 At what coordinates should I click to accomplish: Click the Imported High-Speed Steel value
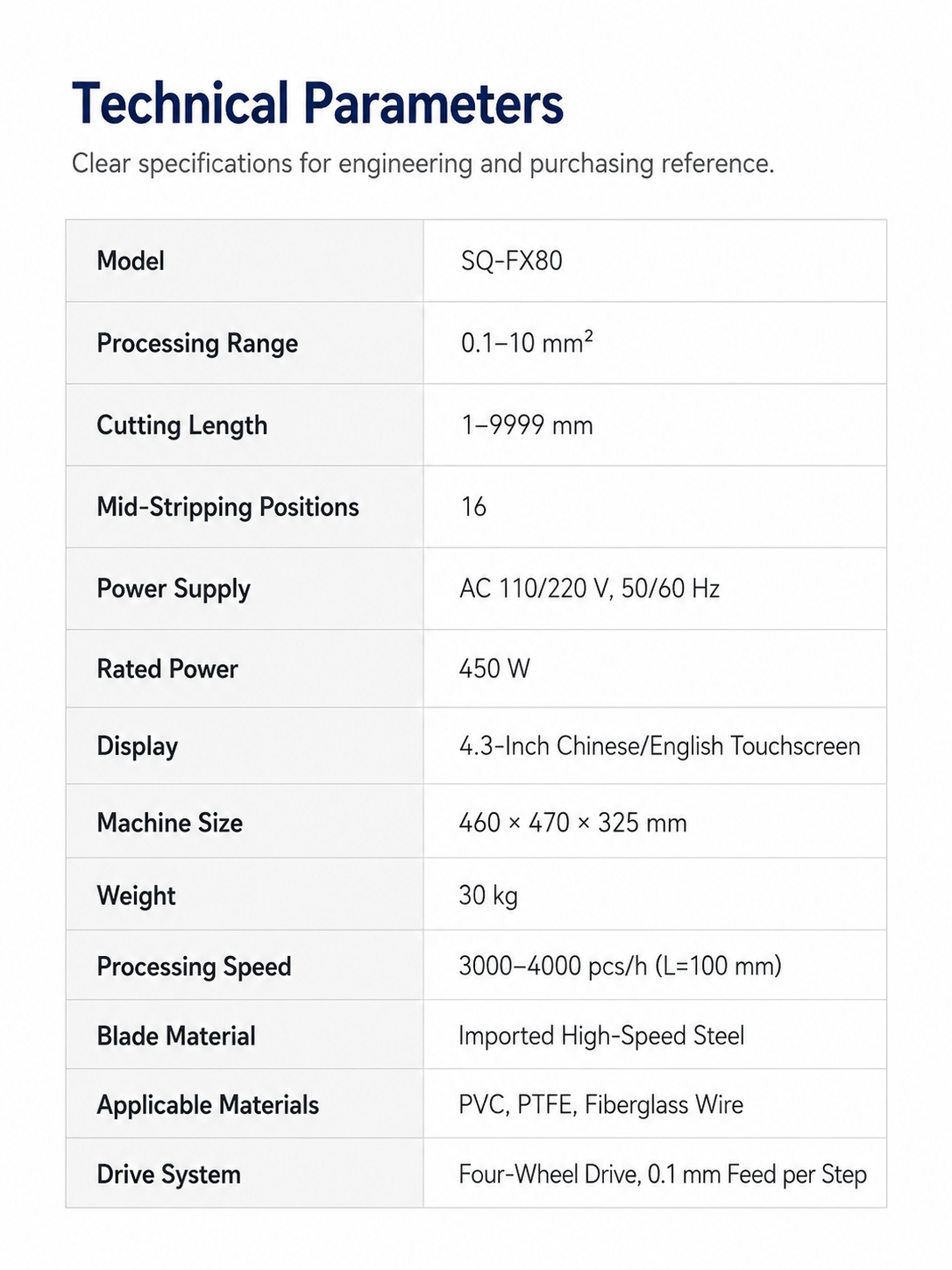coord(601,1036)
